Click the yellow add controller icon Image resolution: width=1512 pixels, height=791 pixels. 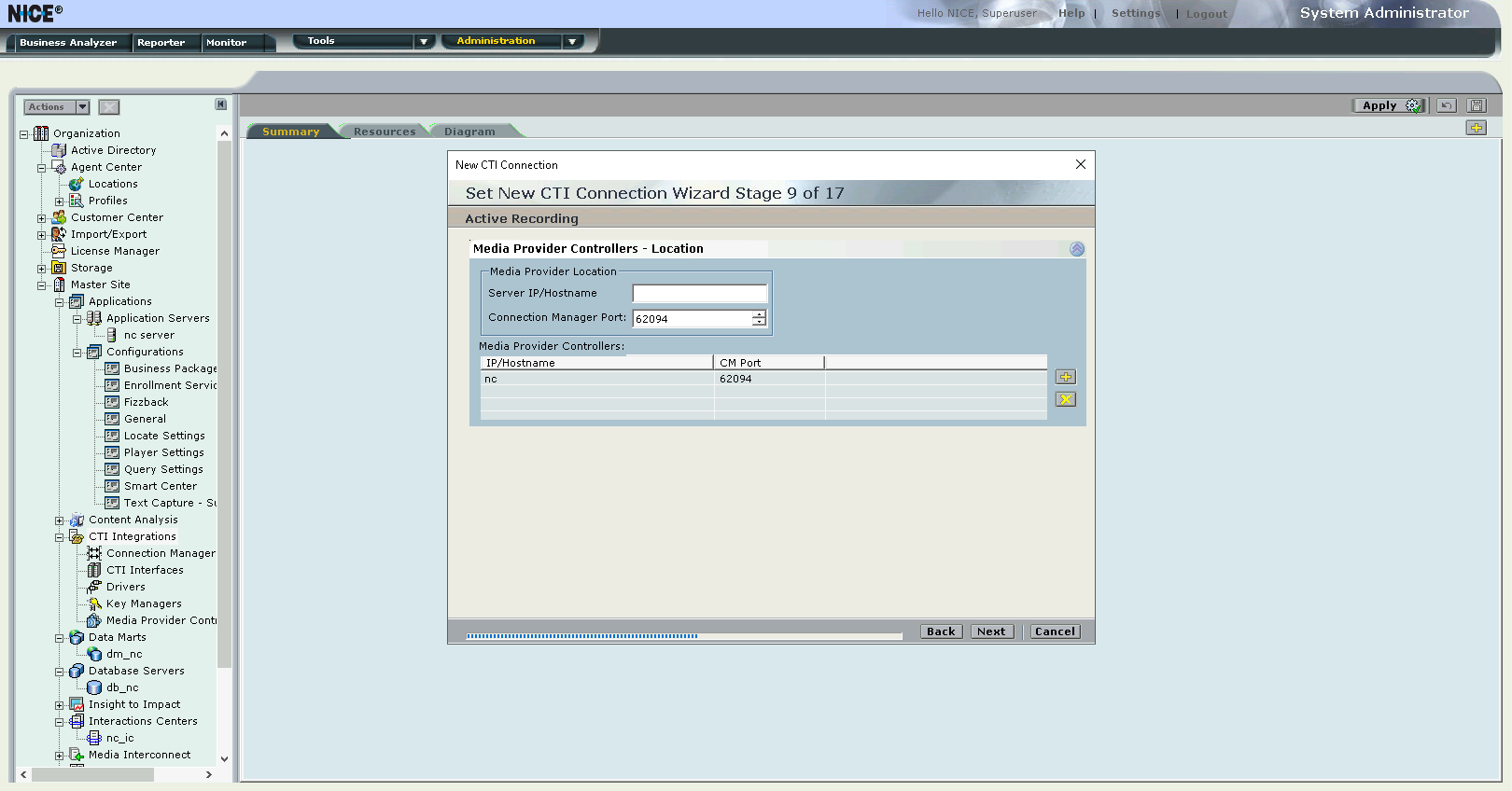coord(1065,377)
